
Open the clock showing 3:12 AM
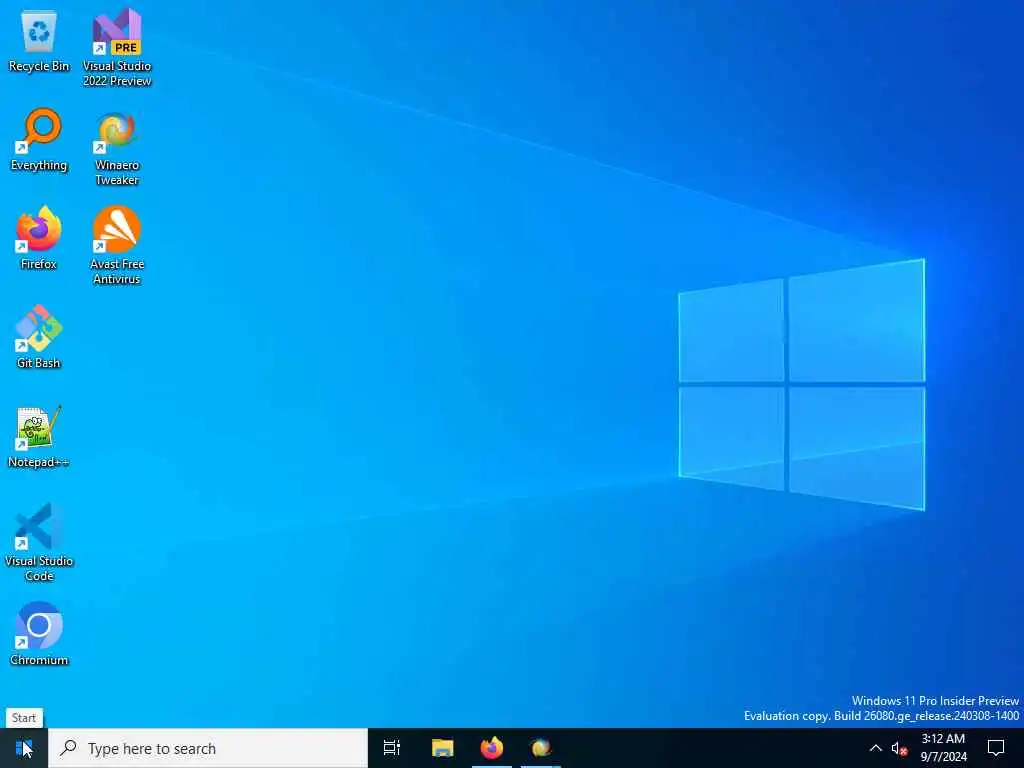(x=944, y=748)
